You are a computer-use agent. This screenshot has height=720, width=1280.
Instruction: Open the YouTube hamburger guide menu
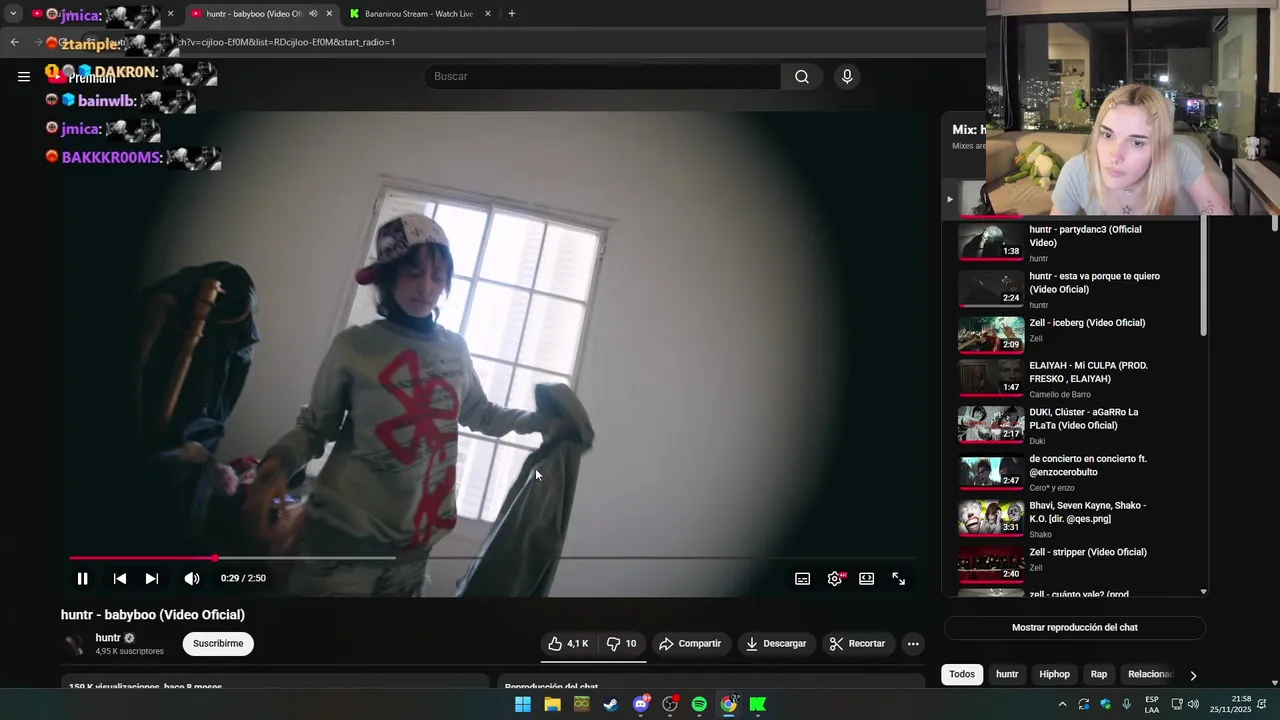point(24,76)
